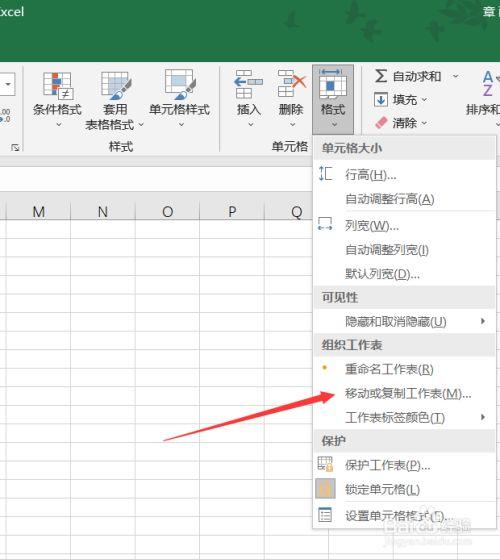Open the 填充 dropdown arrow
The width and height of the screenshot is (500, 559).
click(424, 99)
